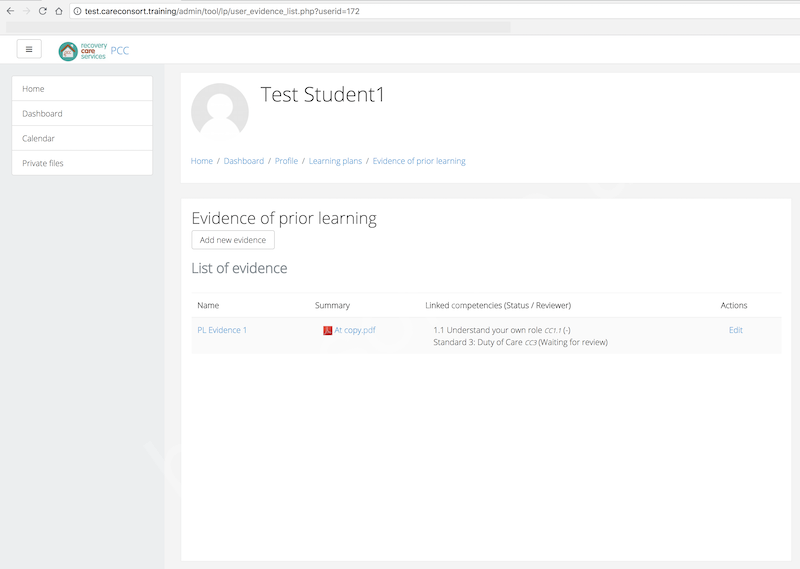Click '1.1 Understand your own role' competency
800x569 pixels.
click(x=488, y=330)
